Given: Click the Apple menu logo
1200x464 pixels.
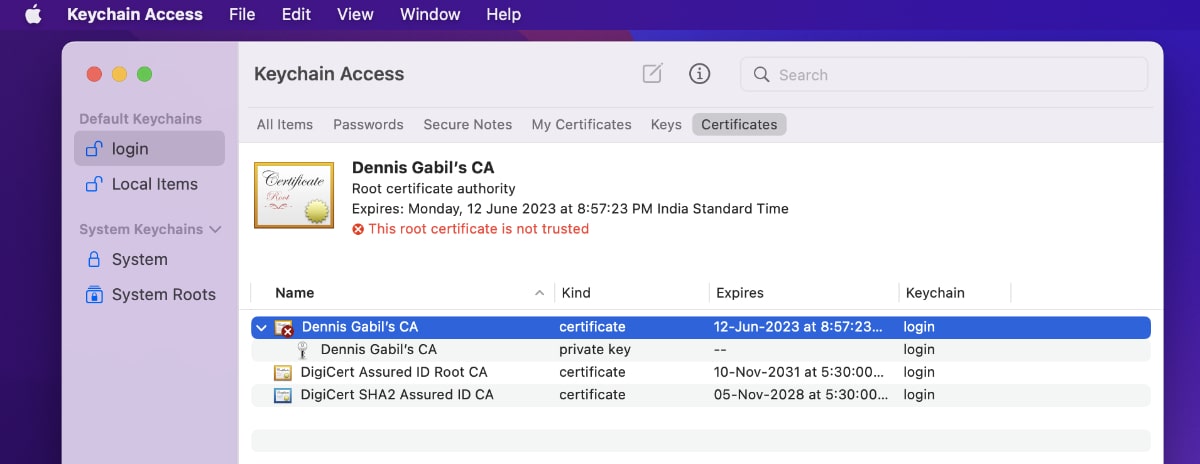Looking at the screenshot, I should click(33, 15).
